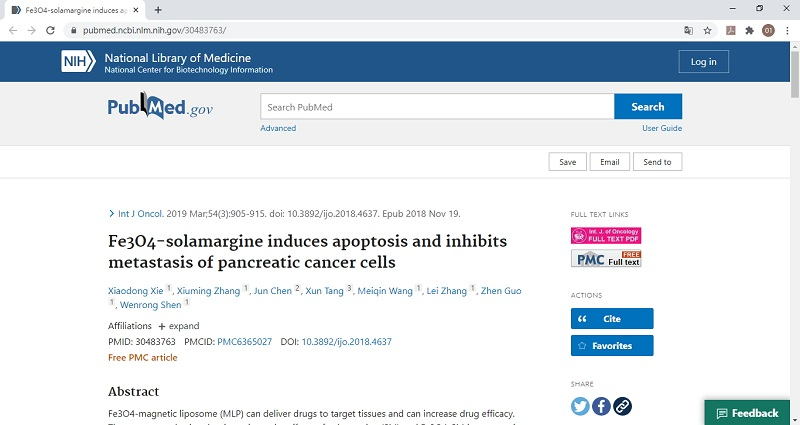Image resolution: width=800 pixels, height=425 pixels.
Task: Expand the Affiliations section
Action: 178,326
